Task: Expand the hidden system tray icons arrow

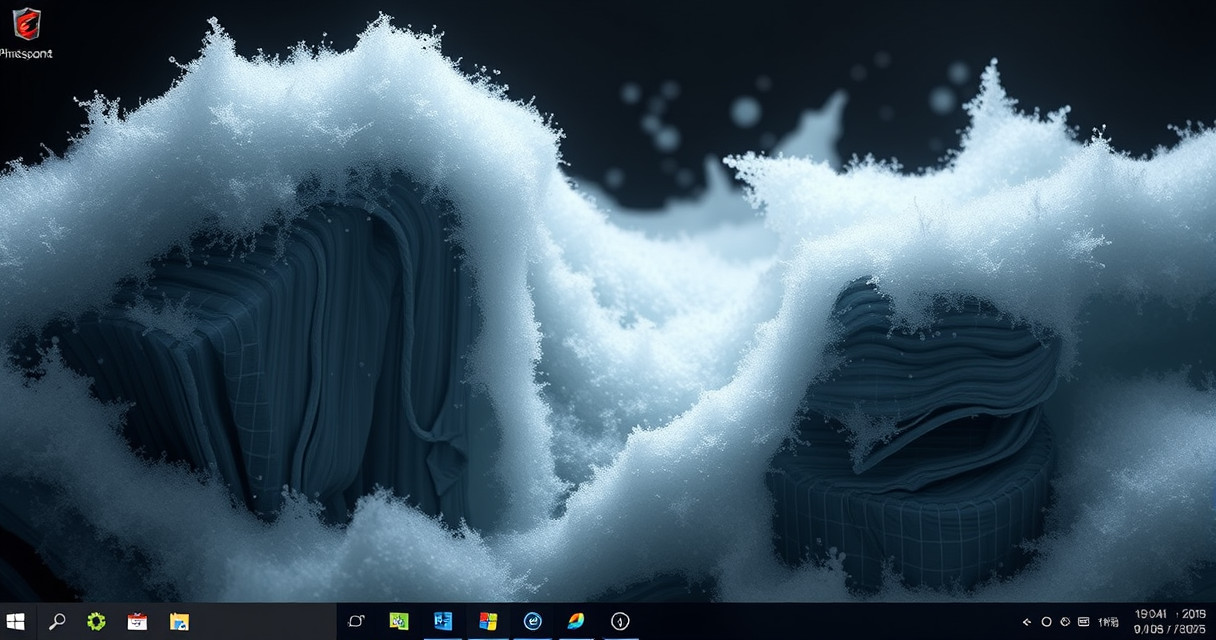Action: pyautogui.click(x=1026, y=622)
